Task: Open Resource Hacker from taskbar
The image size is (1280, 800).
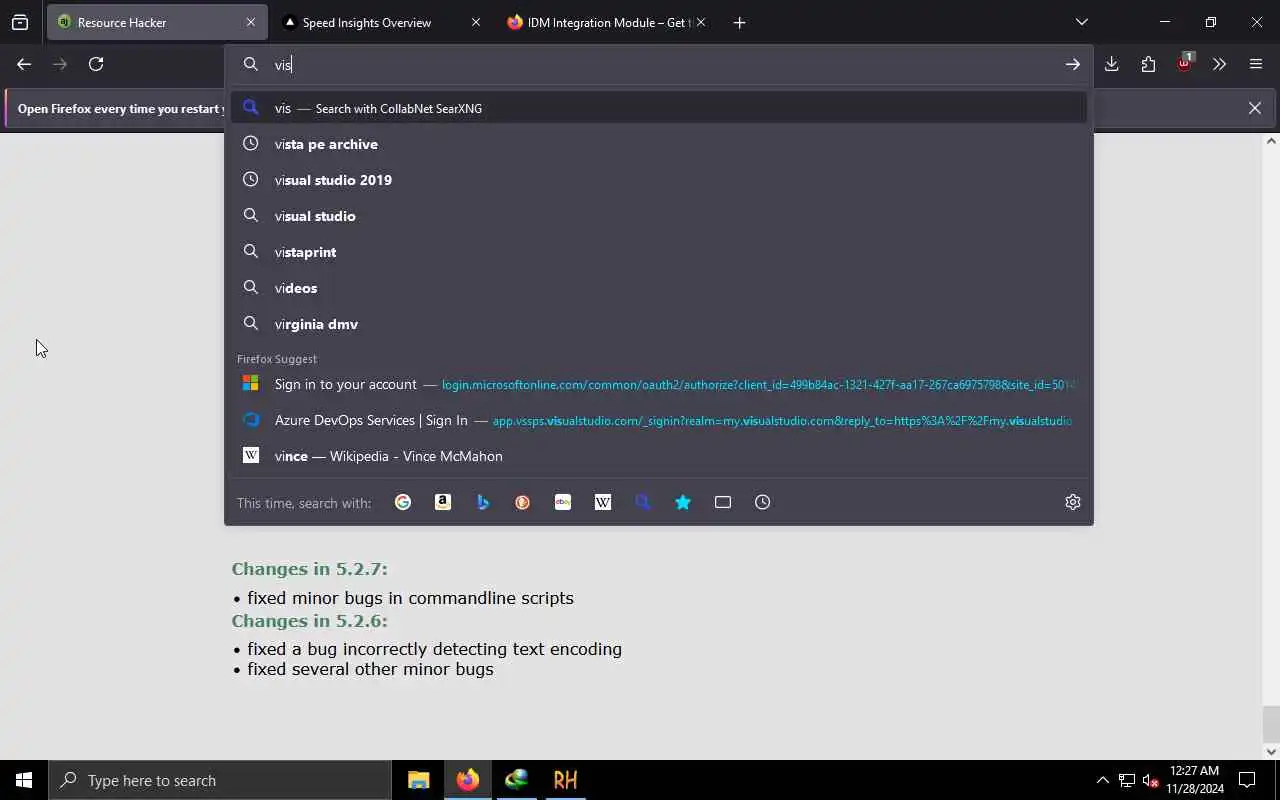Action: click(x=565, y=780)
